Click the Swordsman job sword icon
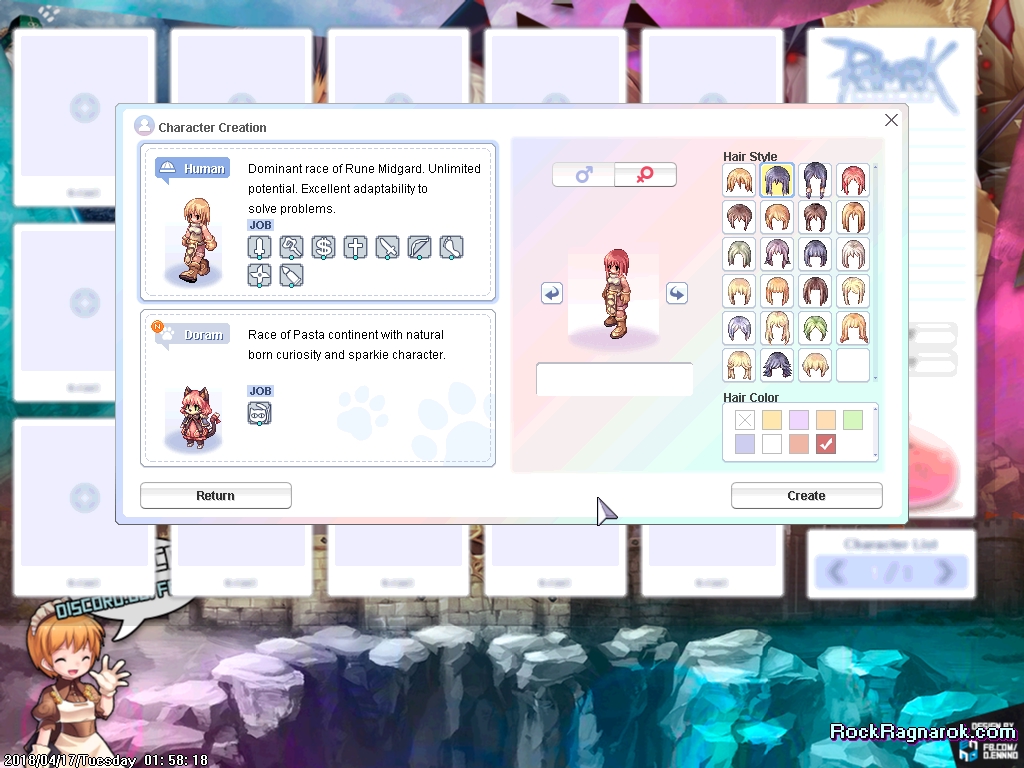1024x768 pixels. (x=259, y=248)
